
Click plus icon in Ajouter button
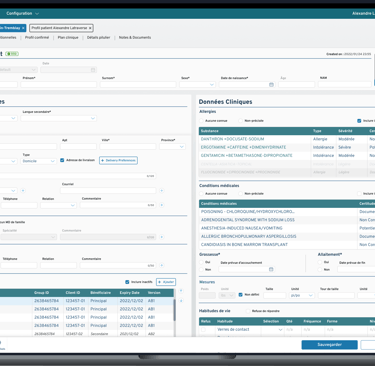[x=160, y=282]
